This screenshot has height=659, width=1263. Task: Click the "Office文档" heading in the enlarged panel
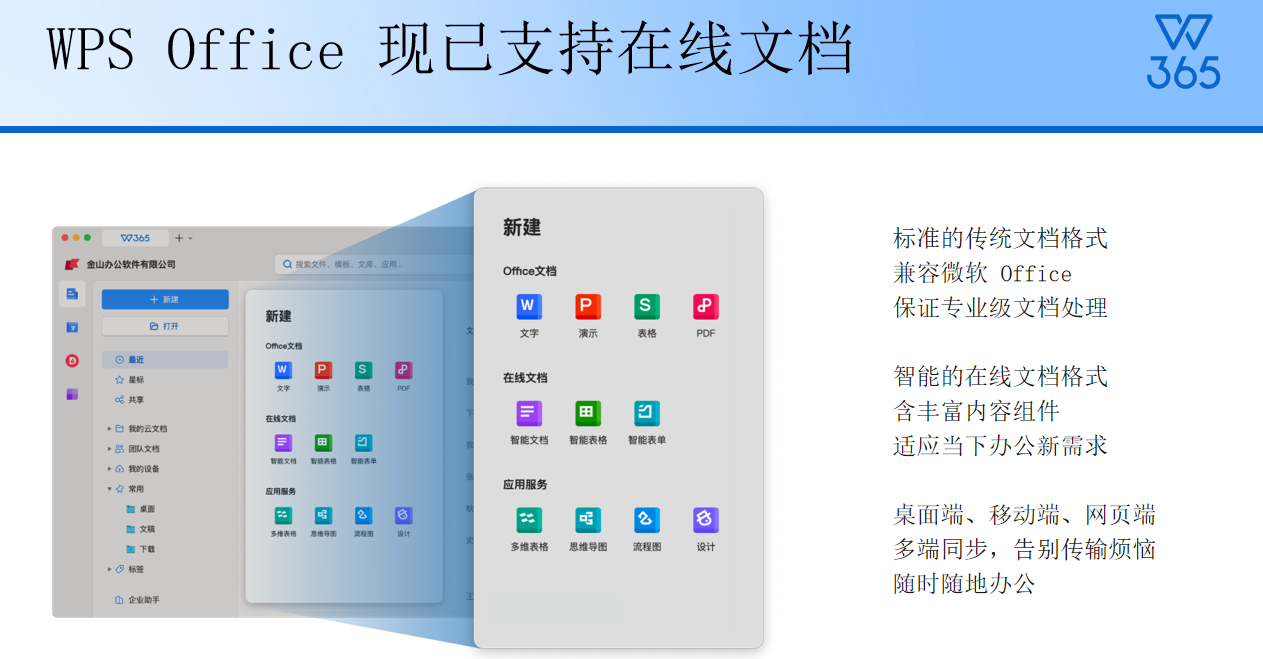[530, 271]
